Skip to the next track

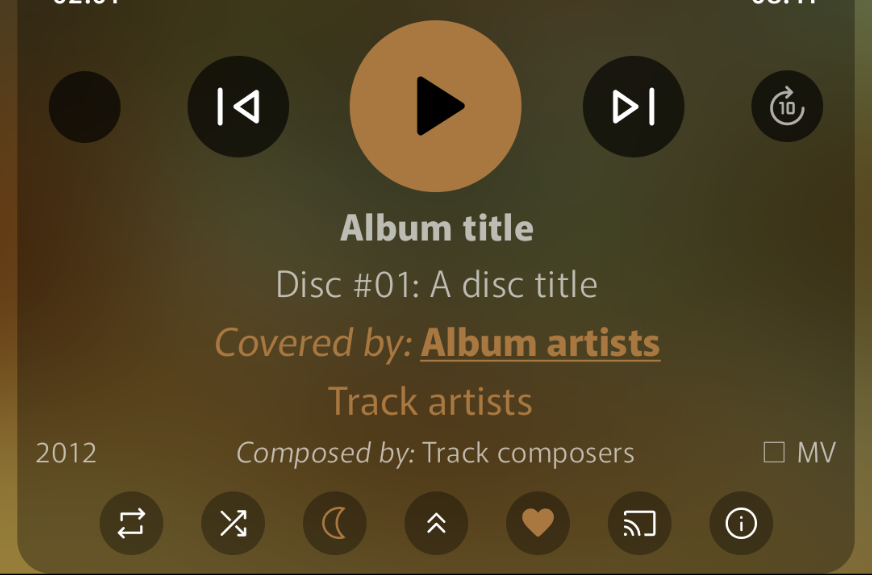point(633,106)
